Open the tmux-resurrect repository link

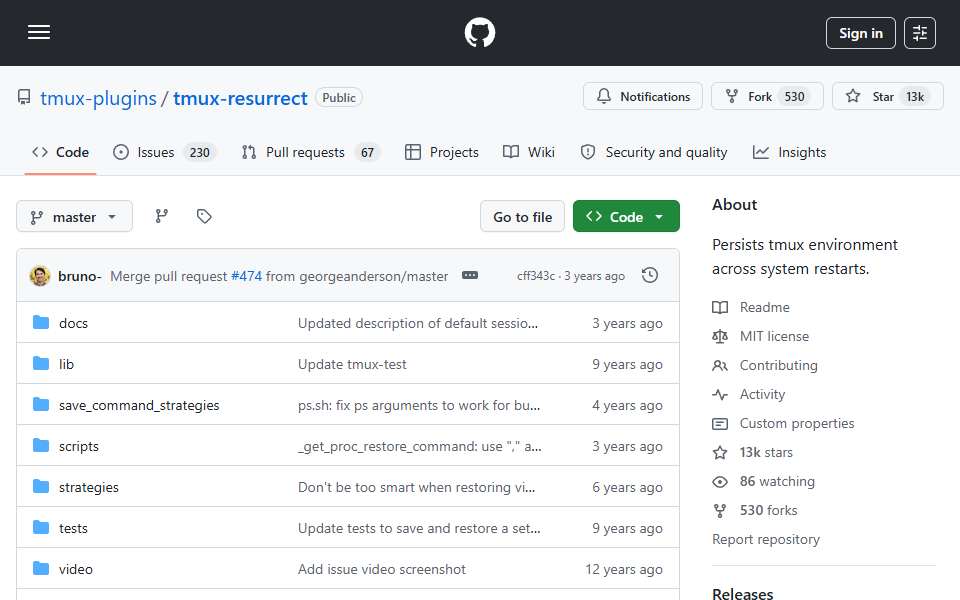click(240, 98)
